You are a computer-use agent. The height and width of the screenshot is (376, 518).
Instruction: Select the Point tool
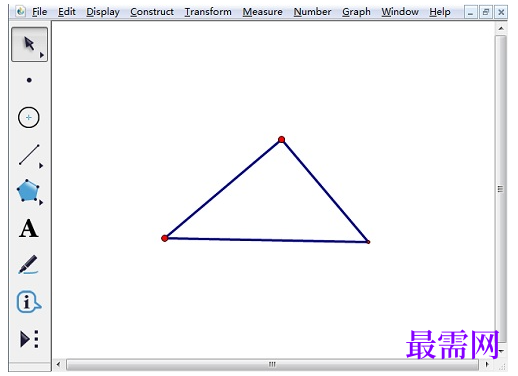coord(29,80)
